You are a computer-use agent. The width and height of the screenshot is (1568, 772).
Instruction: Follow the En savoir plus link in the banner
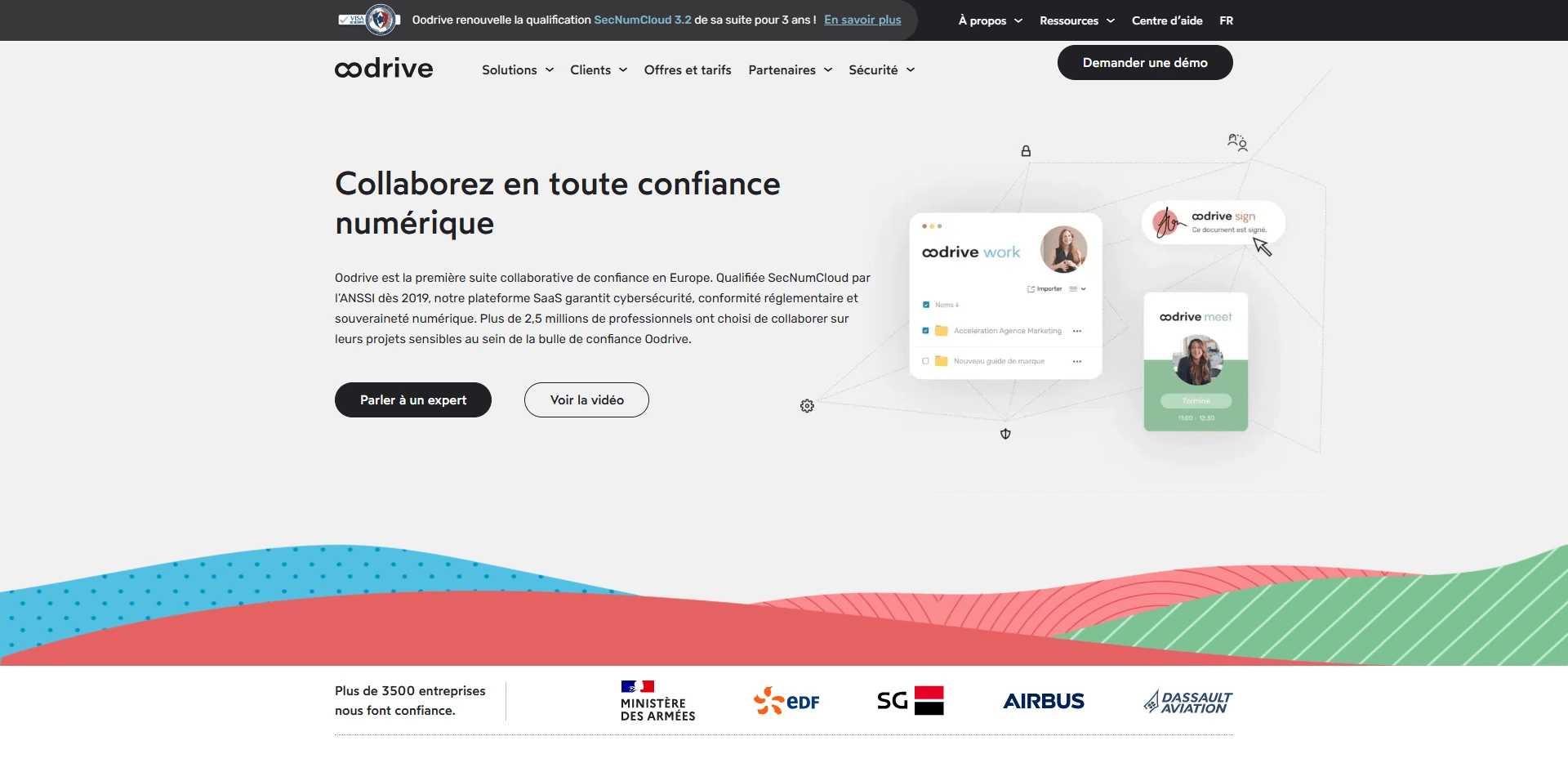pos(862,20)
